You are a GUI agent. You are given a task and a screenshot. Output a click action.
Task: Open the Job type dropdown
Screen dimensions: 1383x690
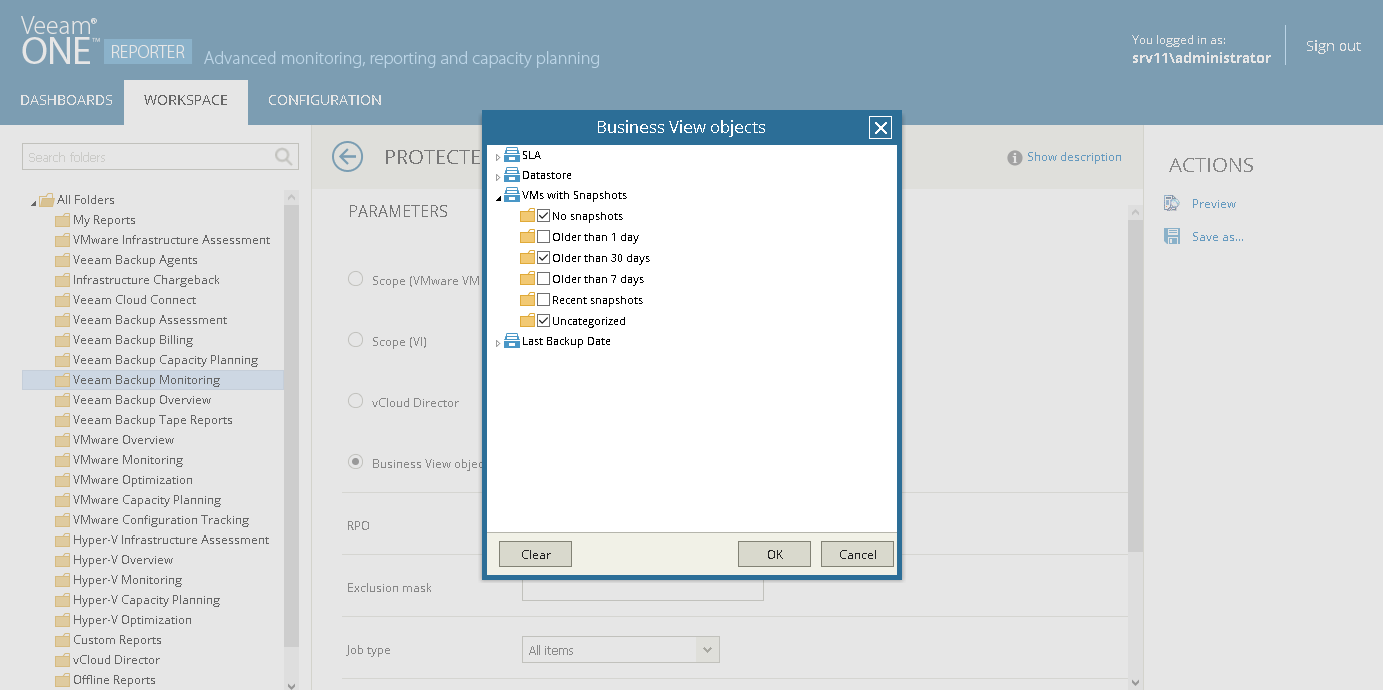click(708, 650)
